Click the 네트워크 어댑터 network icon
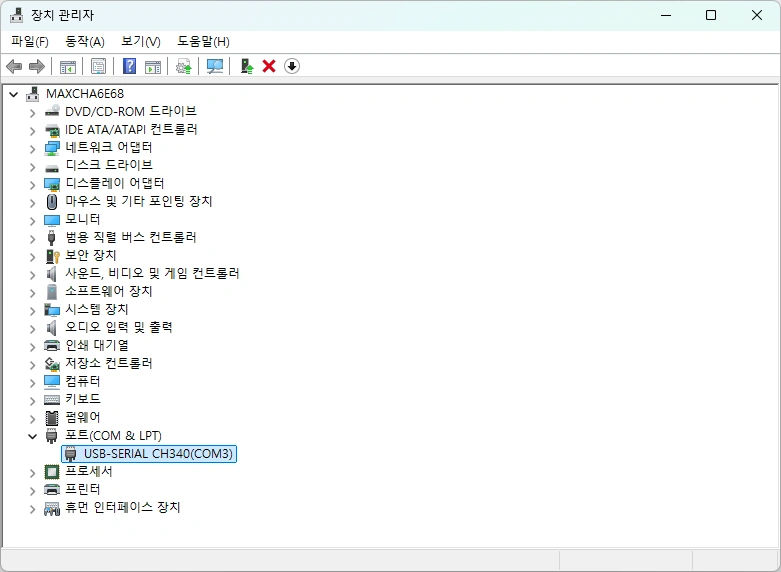781x572 pixels. pos(52,147)
